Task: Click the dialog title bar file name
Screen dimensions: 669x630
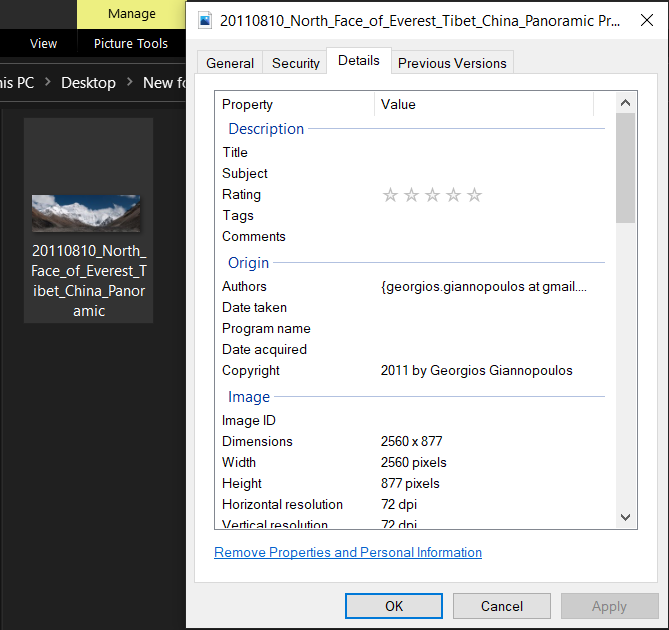Action: (x=420, y=20)
